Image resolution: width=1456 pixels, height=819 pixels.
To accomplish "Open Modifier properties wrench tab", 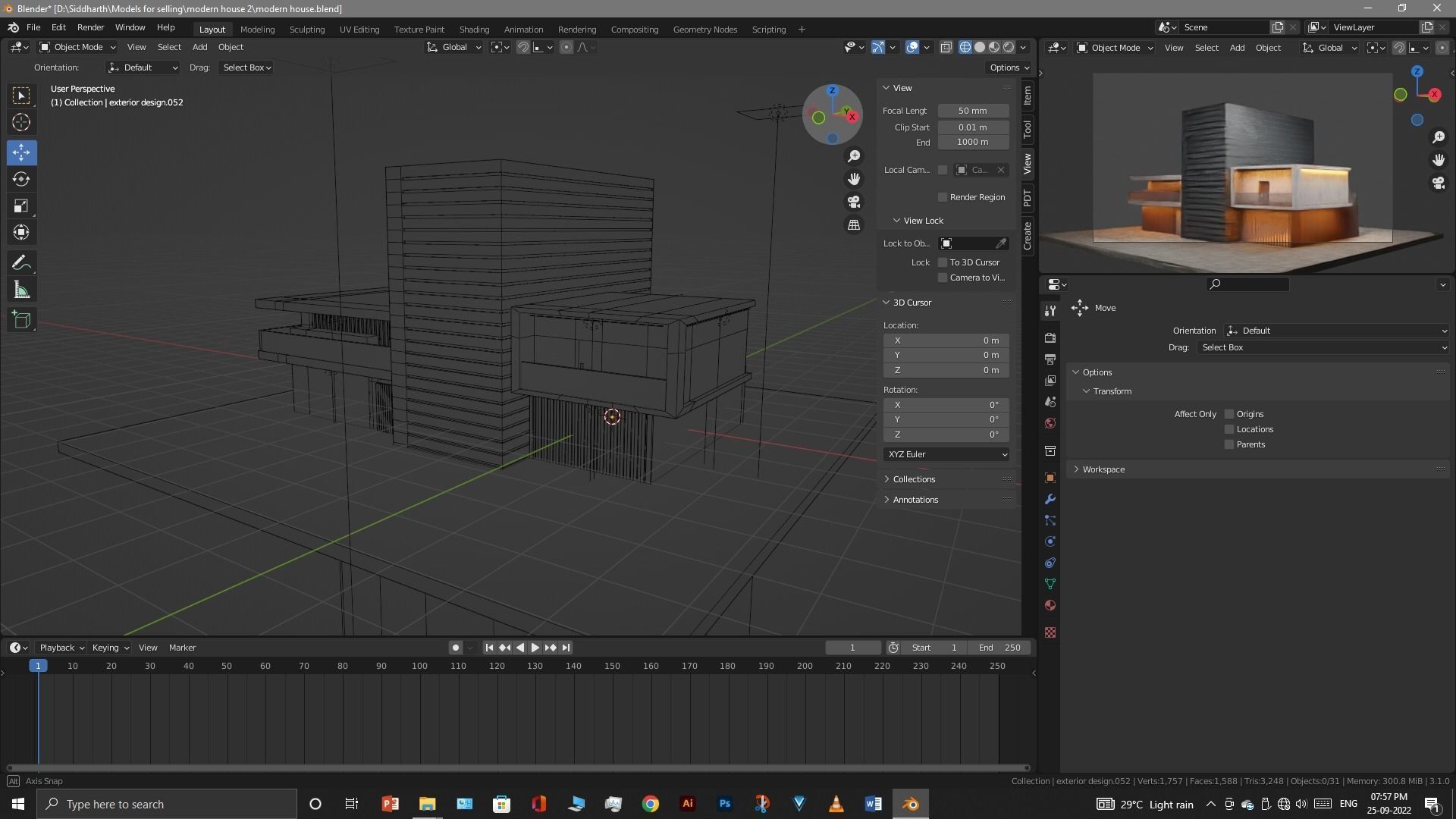I will (1050, 499).
